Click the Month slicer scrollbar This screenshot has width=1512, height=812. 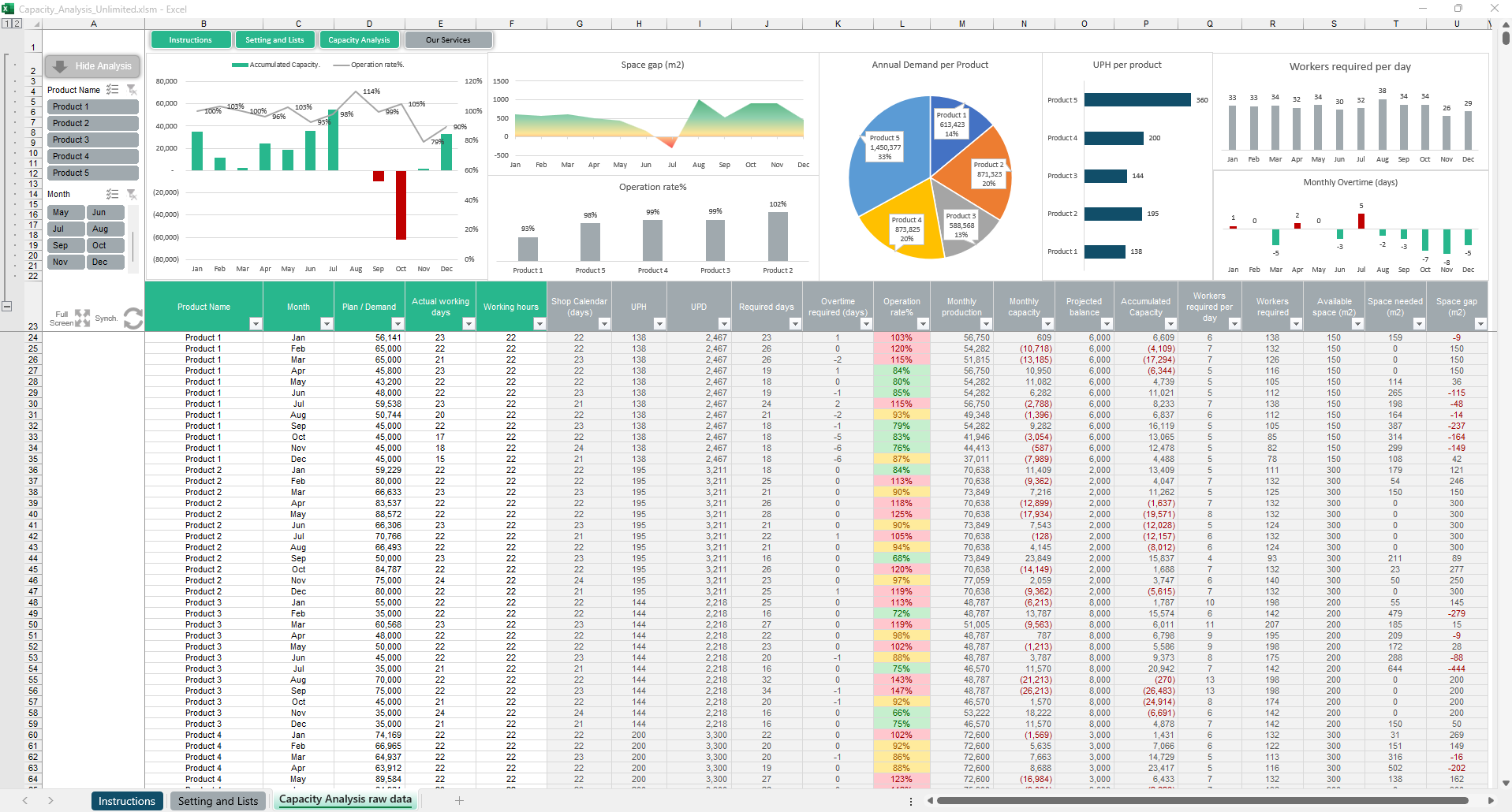[133, 246]
